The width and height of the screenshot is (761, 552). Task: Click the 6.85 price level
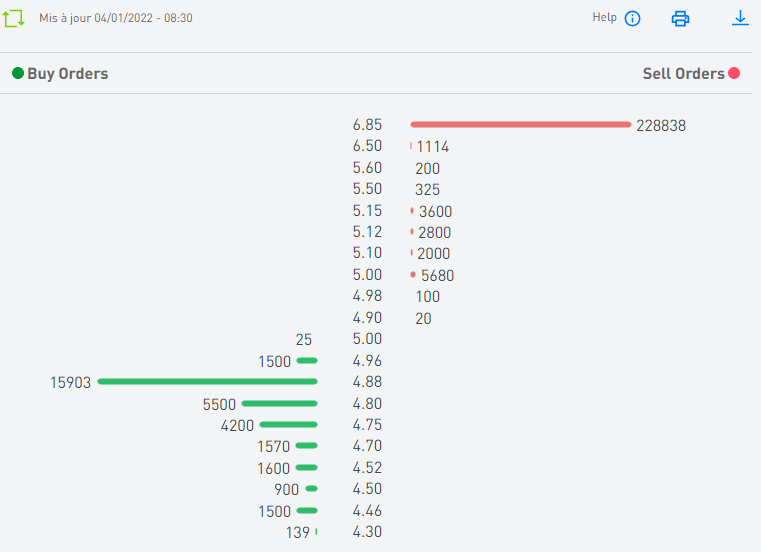[367, 125]
